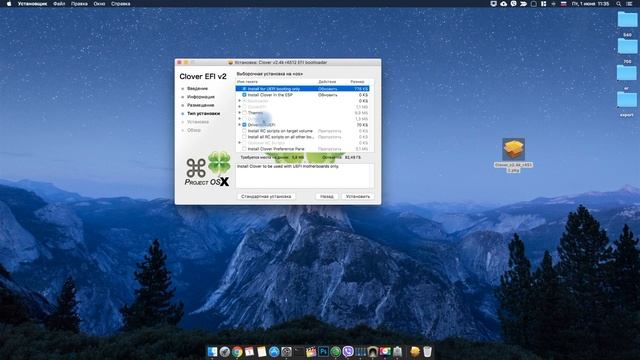Open the Окно menu

(99, 4)
